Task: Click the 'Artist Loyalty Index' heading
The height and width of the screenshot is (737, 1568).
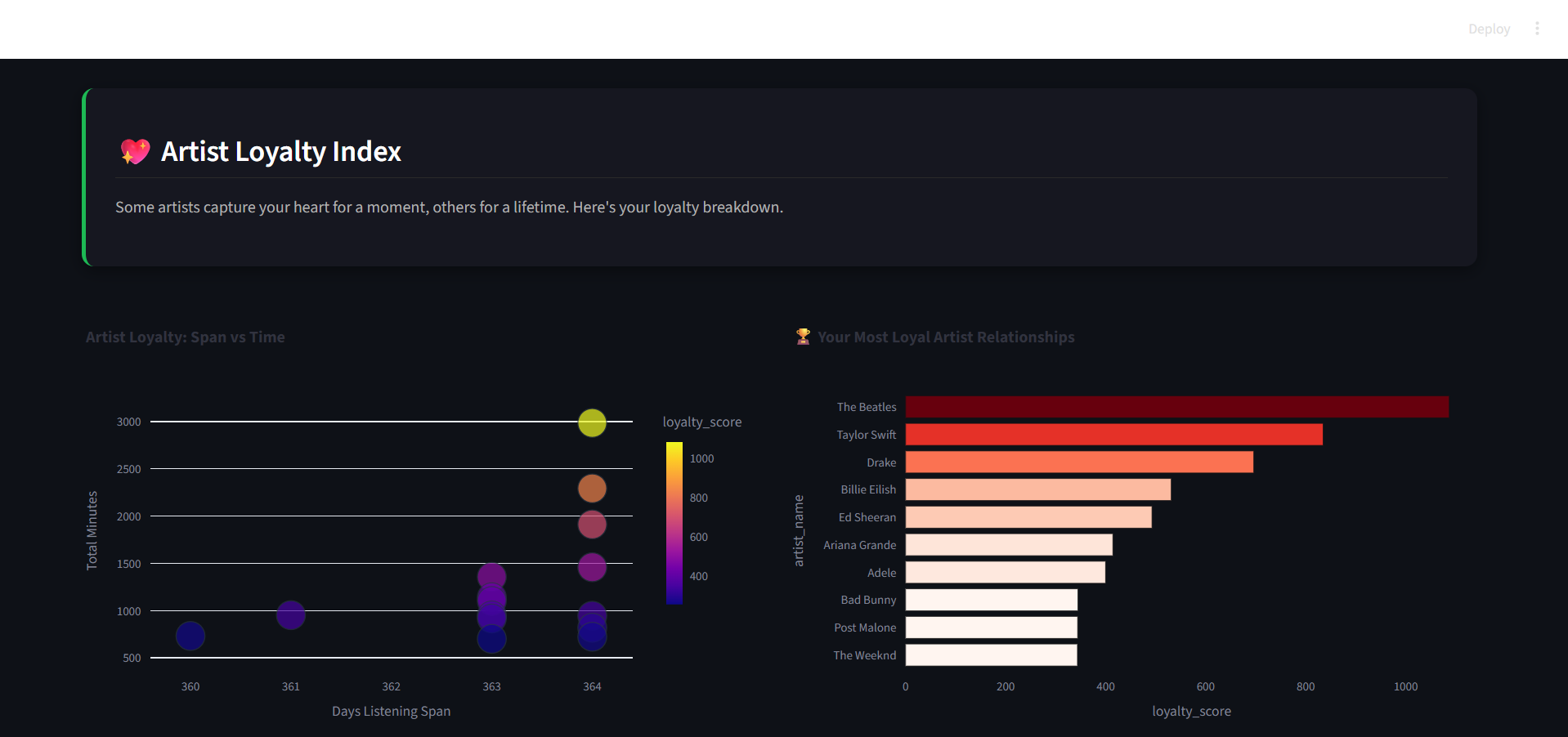Action: pos(281,151)
